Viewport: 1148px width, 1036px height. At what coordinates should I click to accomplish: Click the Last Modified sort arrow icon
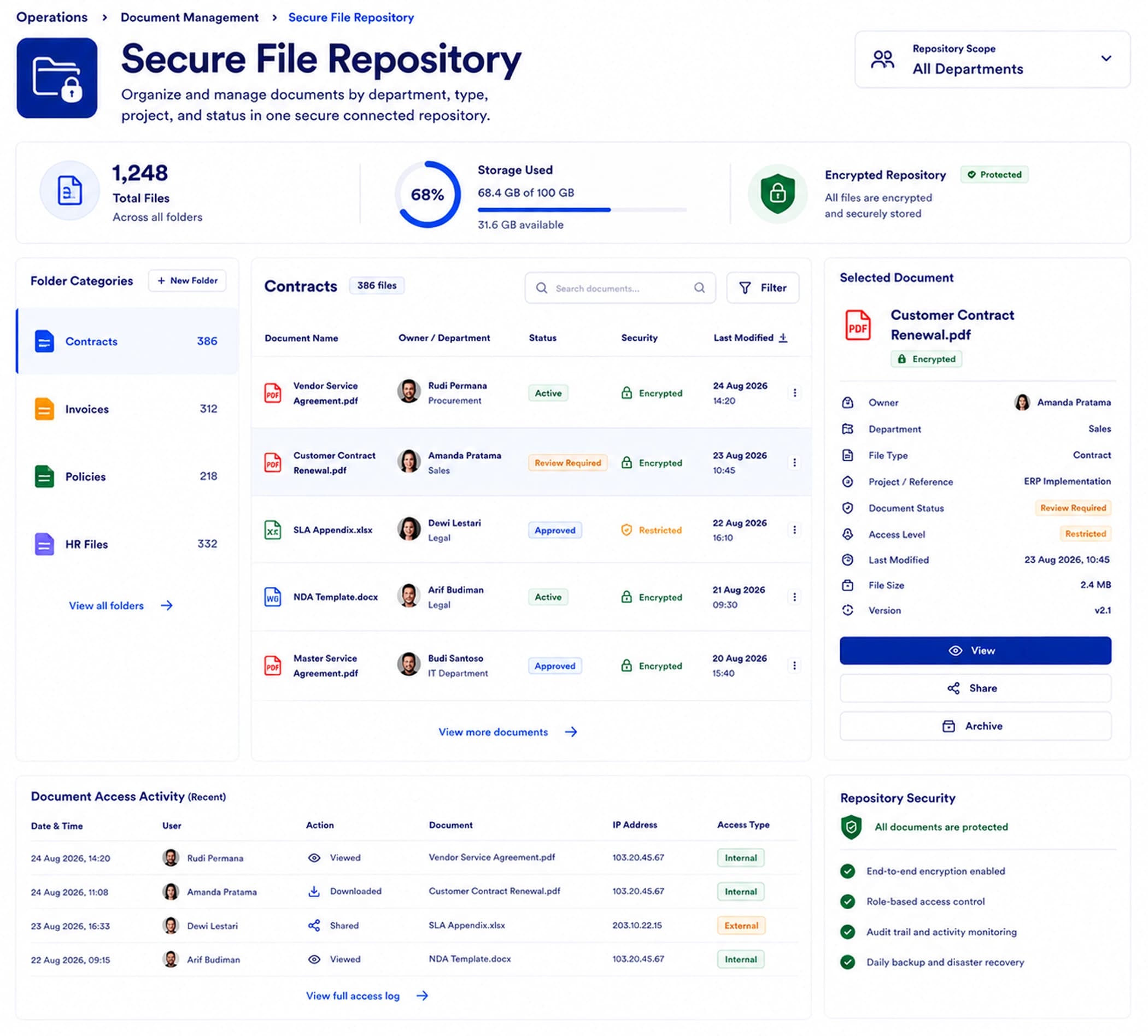pyautogui.click(x=783, y=338)
